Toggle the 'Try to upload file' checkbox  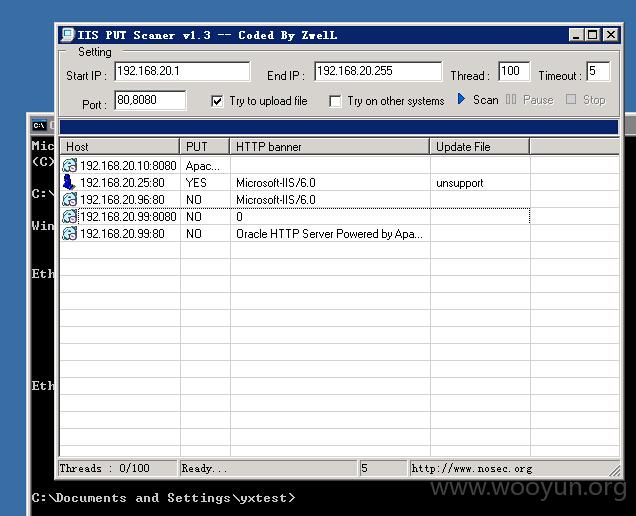click(217, 101)
